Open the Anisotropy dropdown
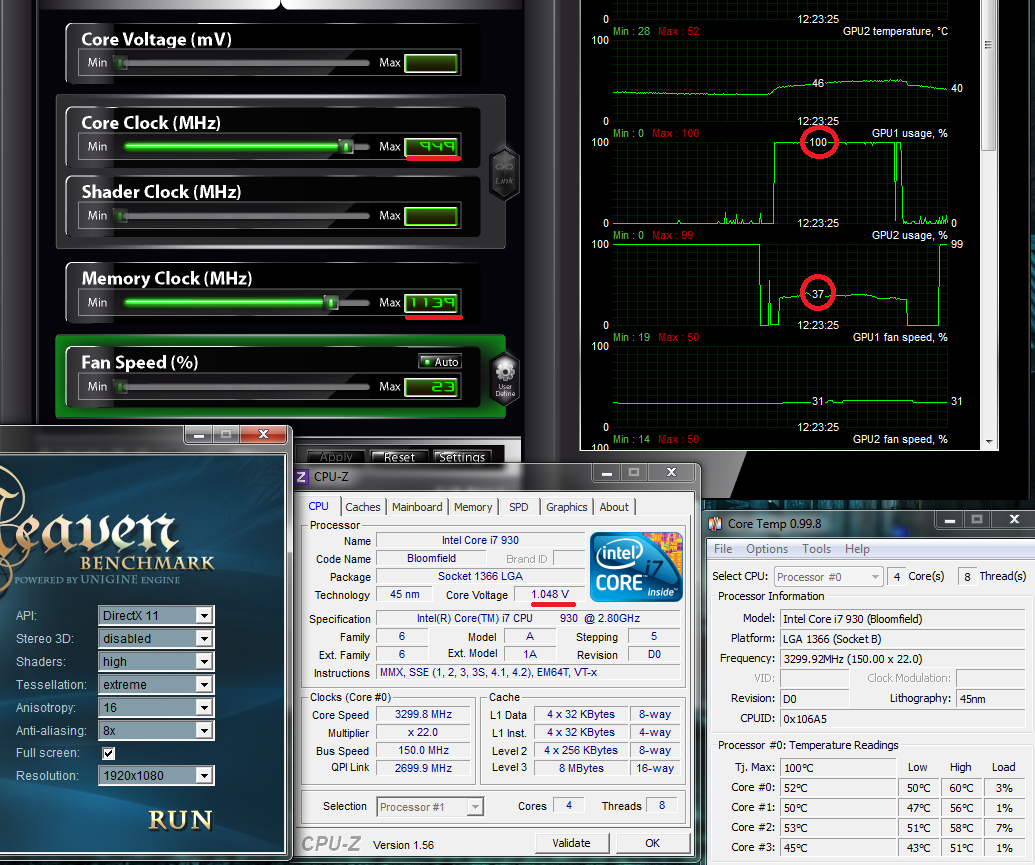This screenshot has width=1035, height=865. click(x=156, y=708)
